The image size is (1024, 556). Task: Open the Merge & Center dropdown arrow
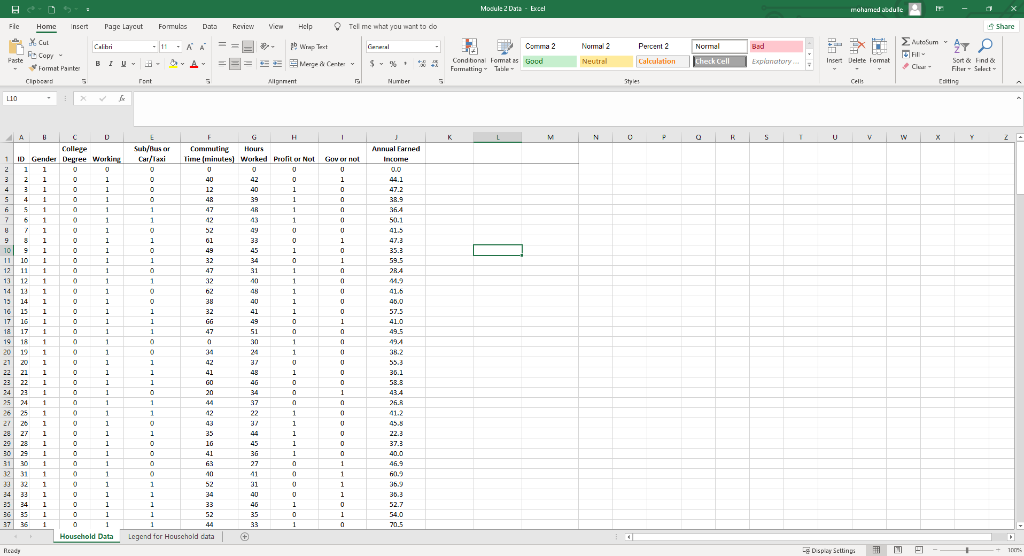pos(353,64)
